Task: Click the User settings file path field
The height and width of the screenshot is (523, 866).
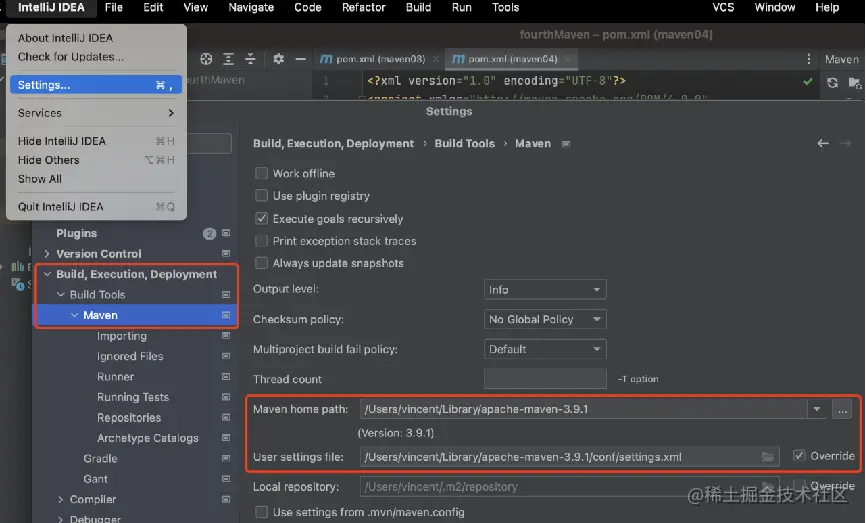Action: click(569, 457)
